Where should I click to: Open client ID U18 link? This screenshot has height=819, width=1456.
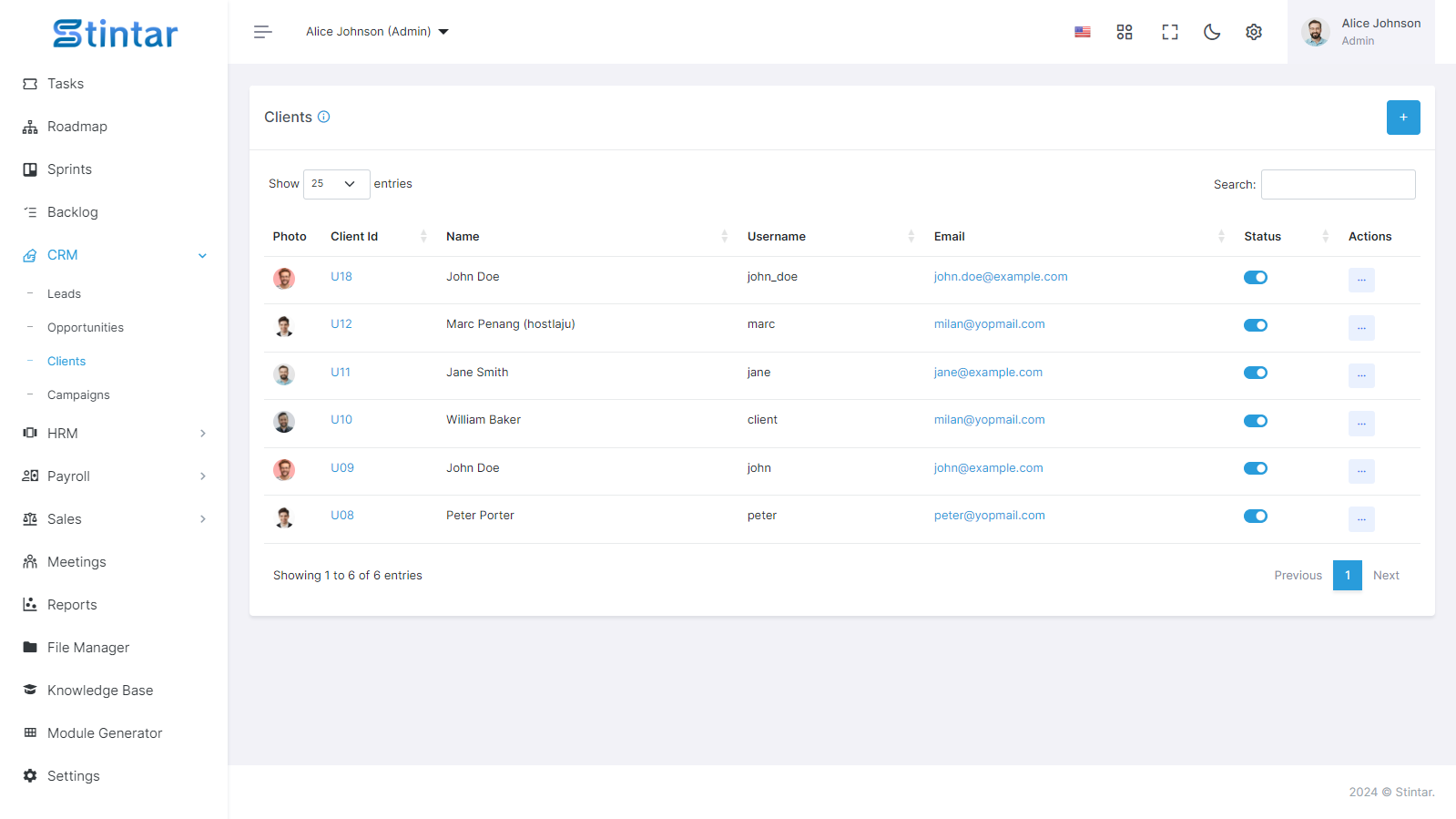(x=341, y=277)
